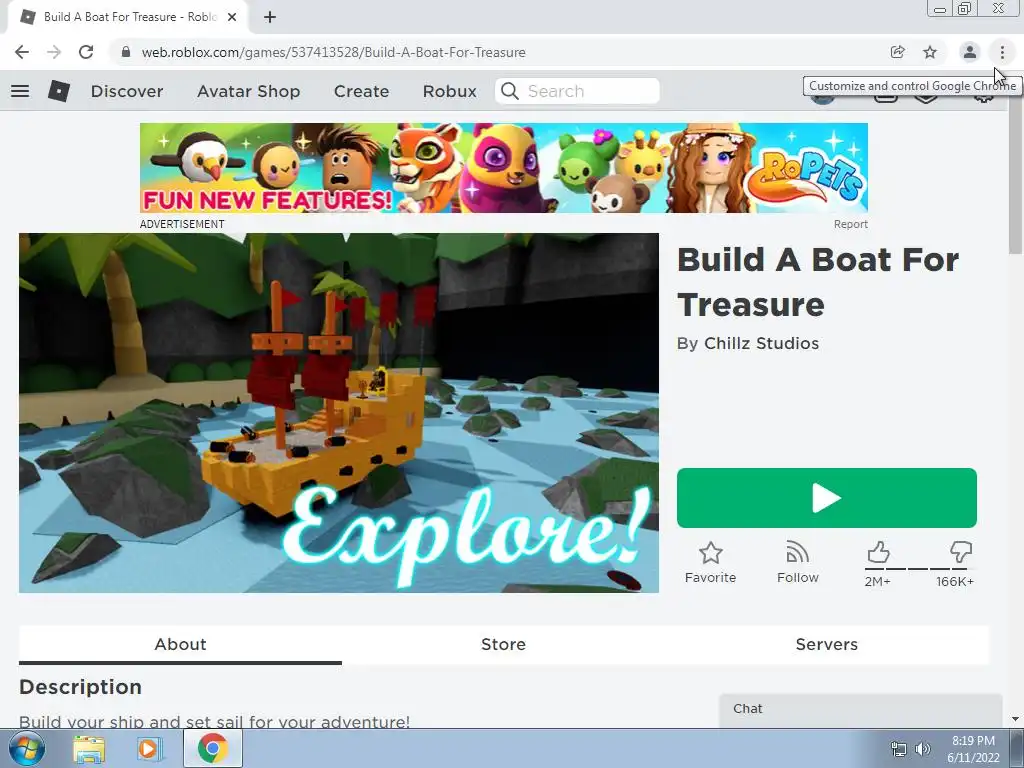Switch to the About tab
Image resolution: width=1024 pixels, height=768 pixels.
[x=180, y=645]
